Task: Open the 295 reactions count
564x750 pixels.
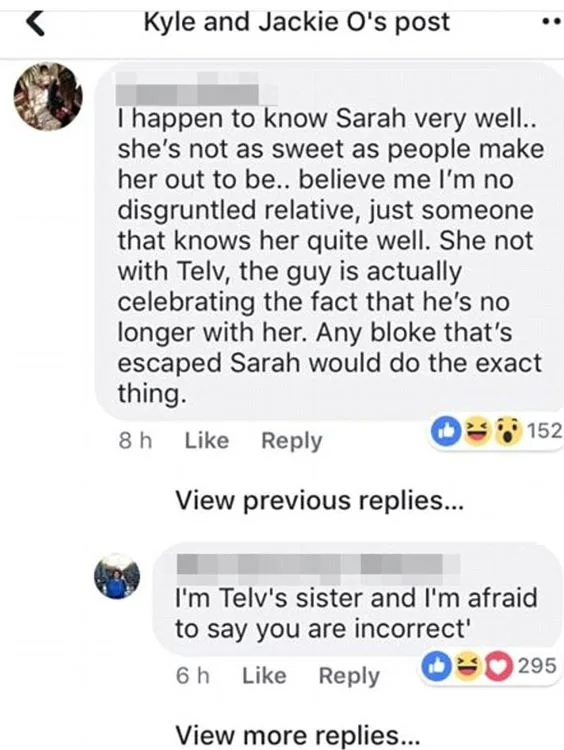Action: pos(537,666)
